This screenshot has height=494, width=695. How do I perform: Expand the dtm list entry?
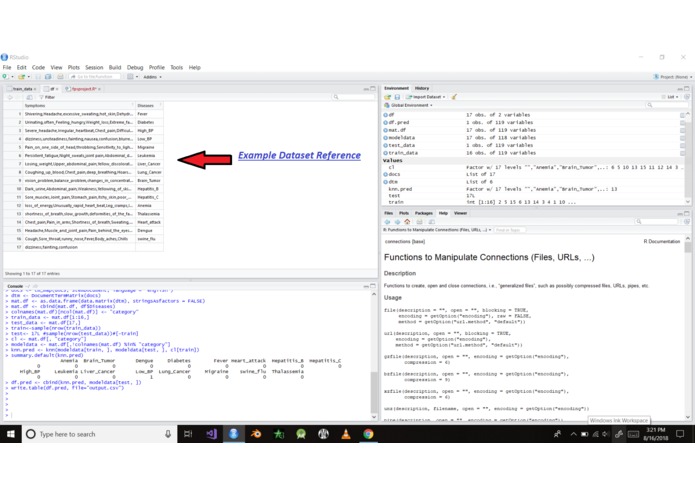[386, 182]
